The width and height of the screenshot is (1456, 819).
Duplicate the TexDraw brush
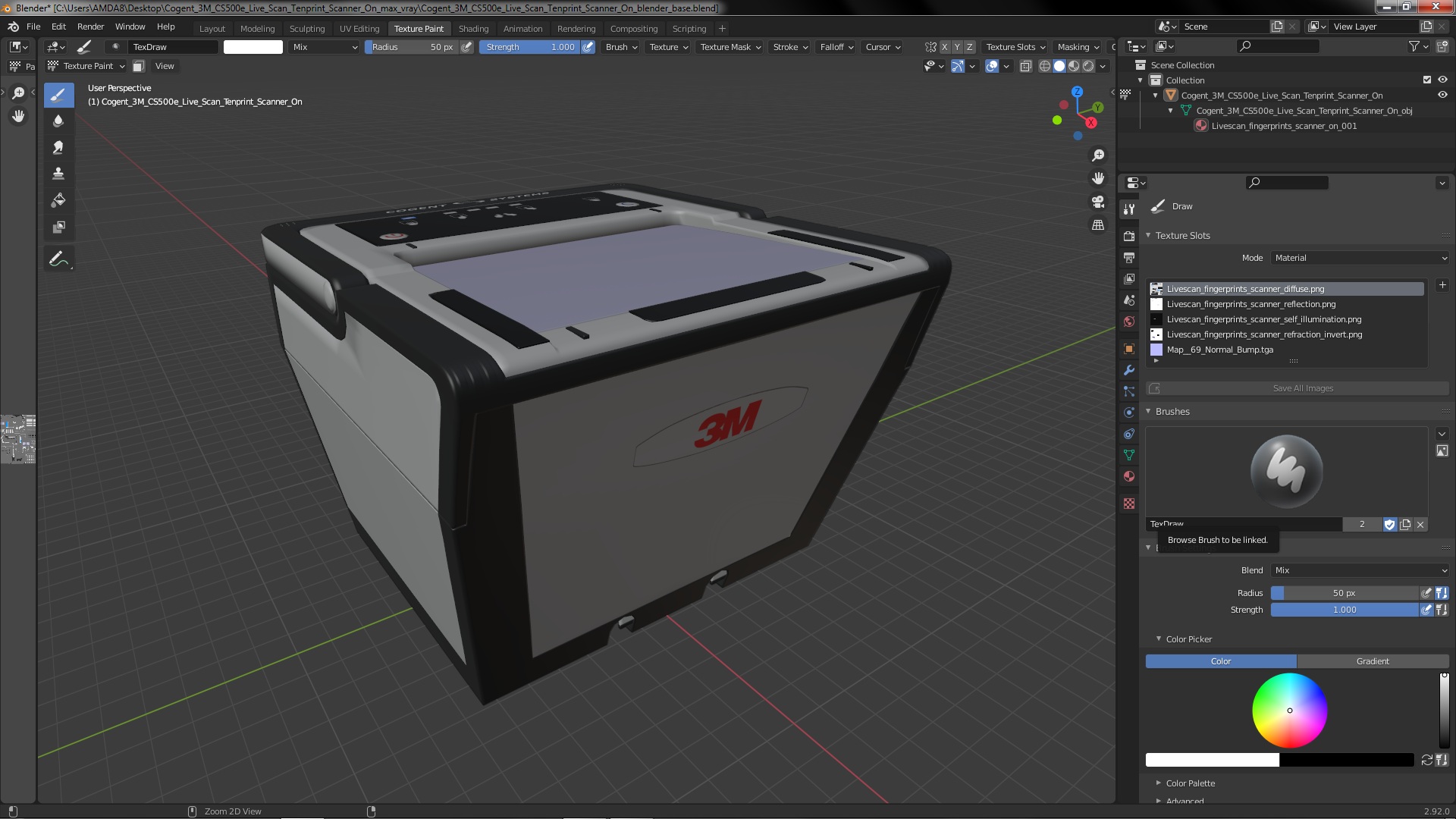pos(1405,524)
